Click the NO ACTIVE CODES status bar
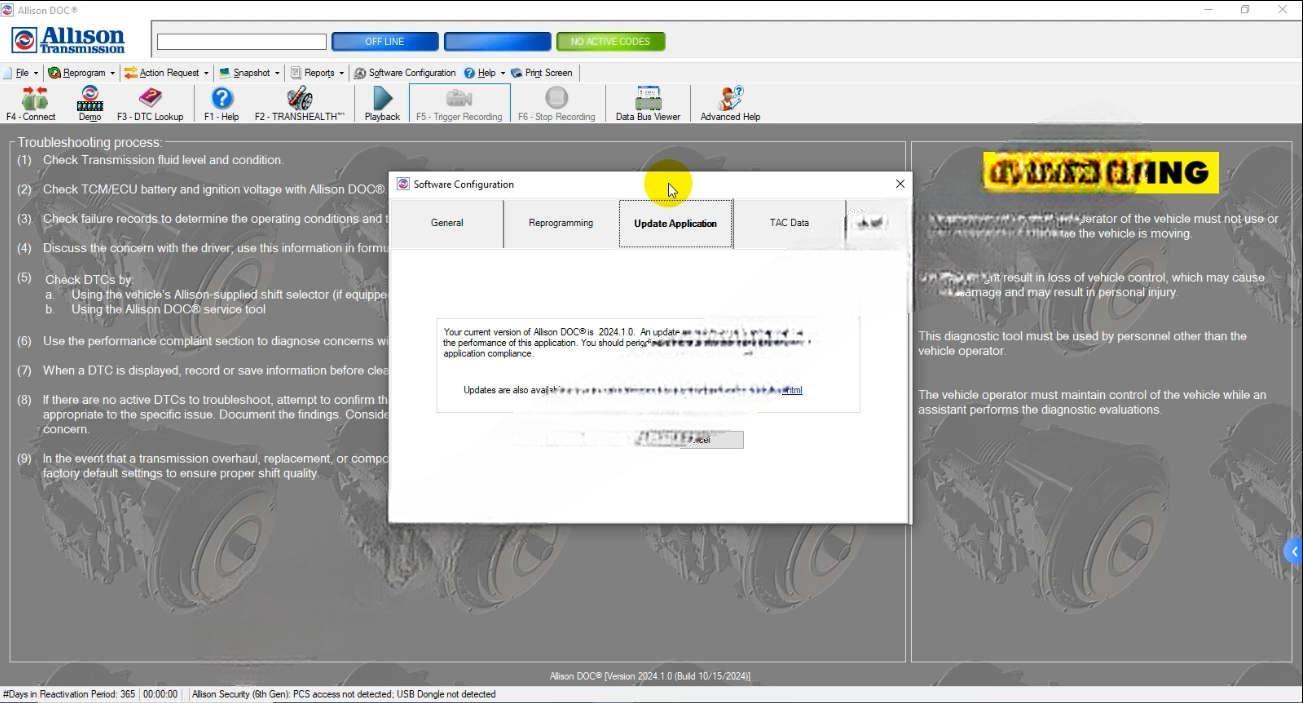 click(x=610, y=41)
